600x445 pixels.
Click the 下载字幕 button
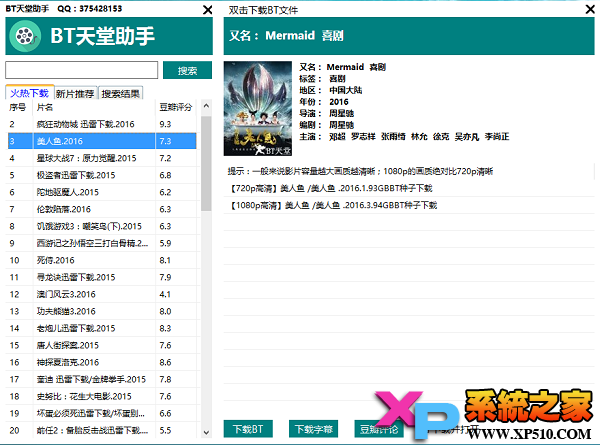[x=313, y=429]
